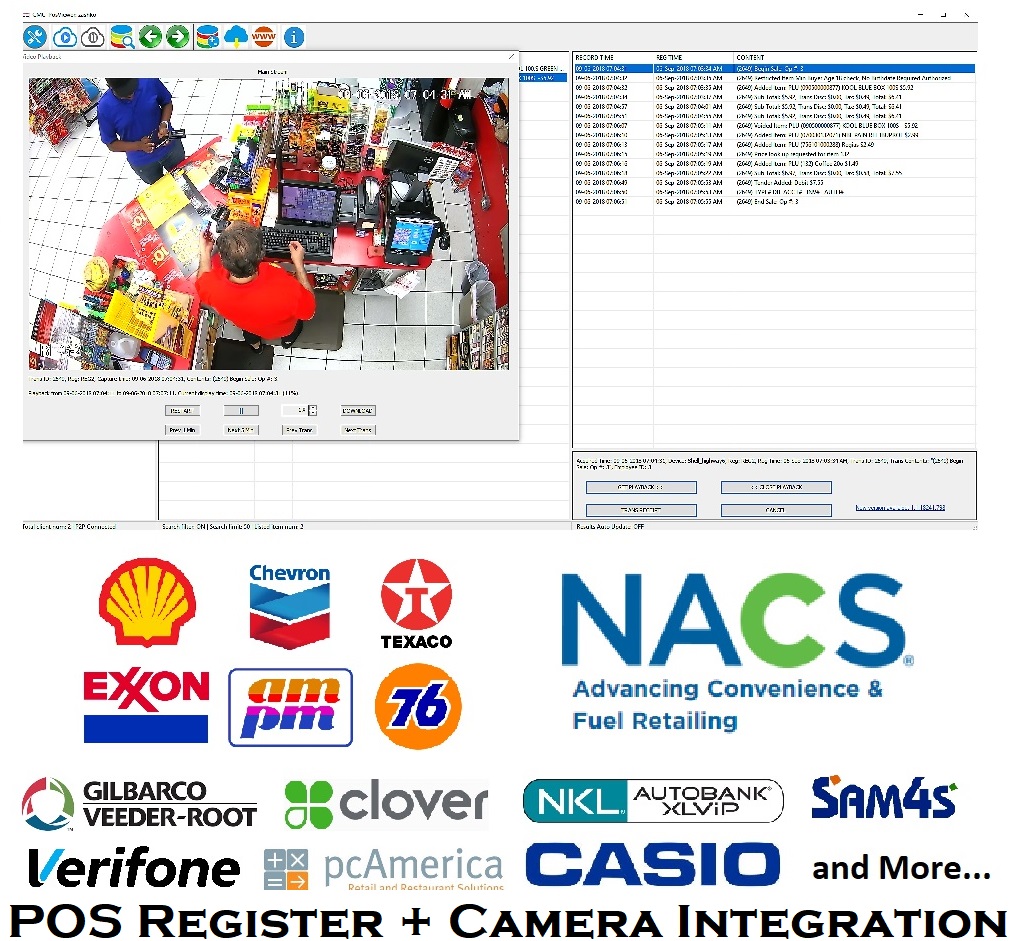Select the highlighted Begin Sale Op row

(x=774, y=68)
